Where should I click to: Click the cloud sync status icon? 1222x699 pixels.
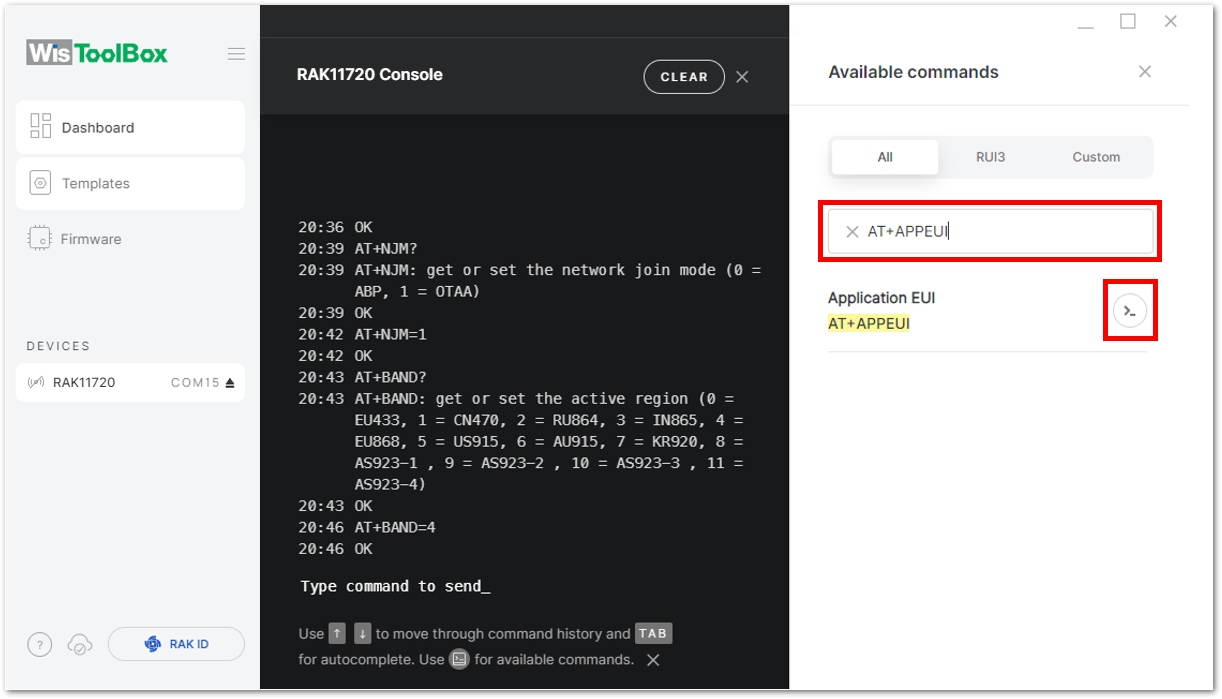coord(80,645)
